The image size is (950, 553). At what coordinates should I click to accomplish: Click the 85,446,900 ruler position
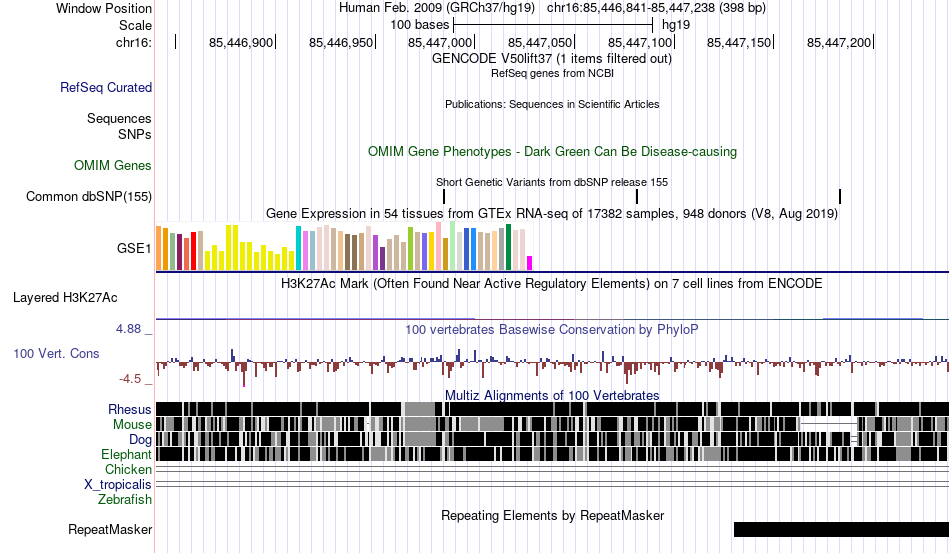241,42
